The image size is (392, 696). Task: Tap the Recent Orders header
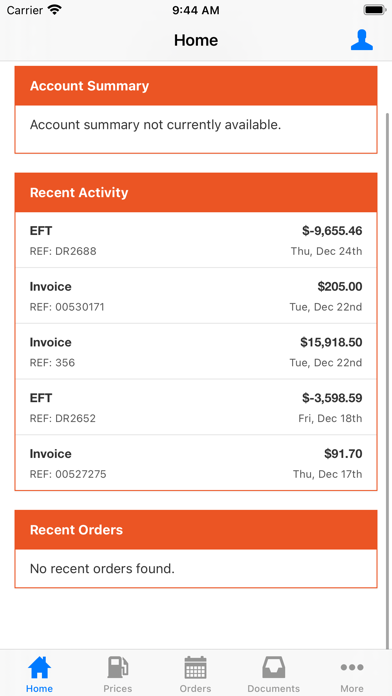click(x=196, y=530)
